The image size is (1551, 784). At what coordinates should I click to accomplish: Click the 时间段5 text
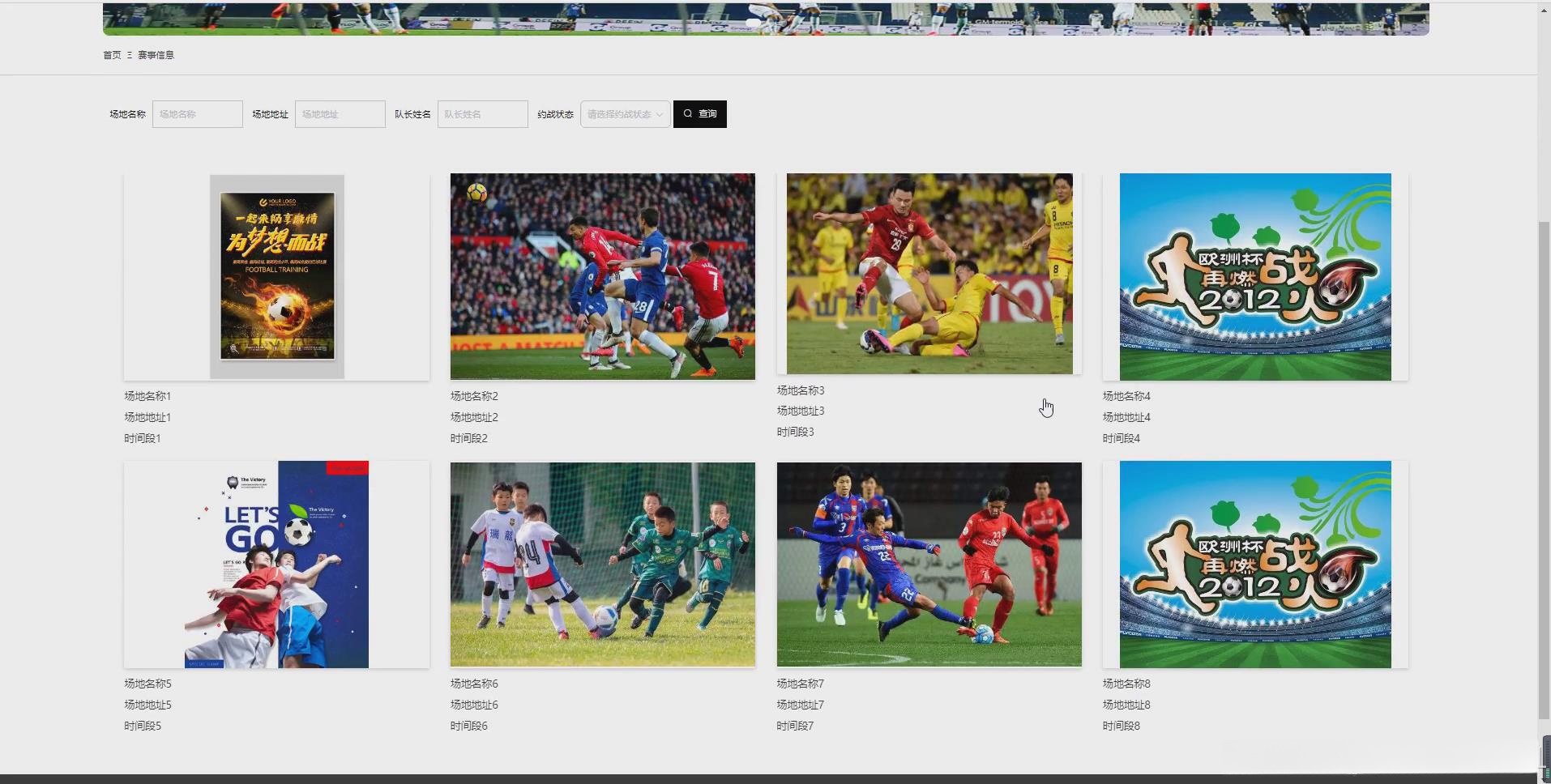143,726
